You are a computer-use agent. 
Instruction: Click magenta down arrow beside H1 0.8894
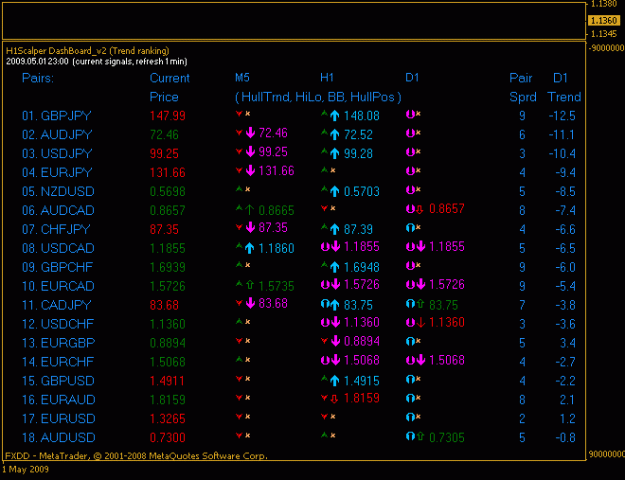pyautogui.click(x=336, y=341)
